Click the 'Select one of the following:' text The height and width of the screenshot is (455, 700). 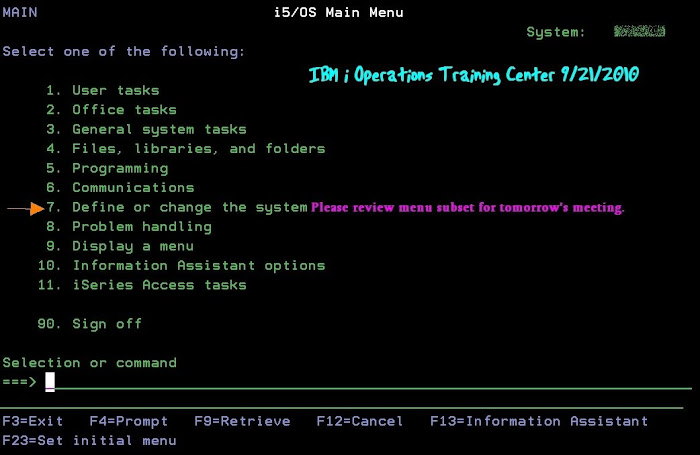point(124,52)
